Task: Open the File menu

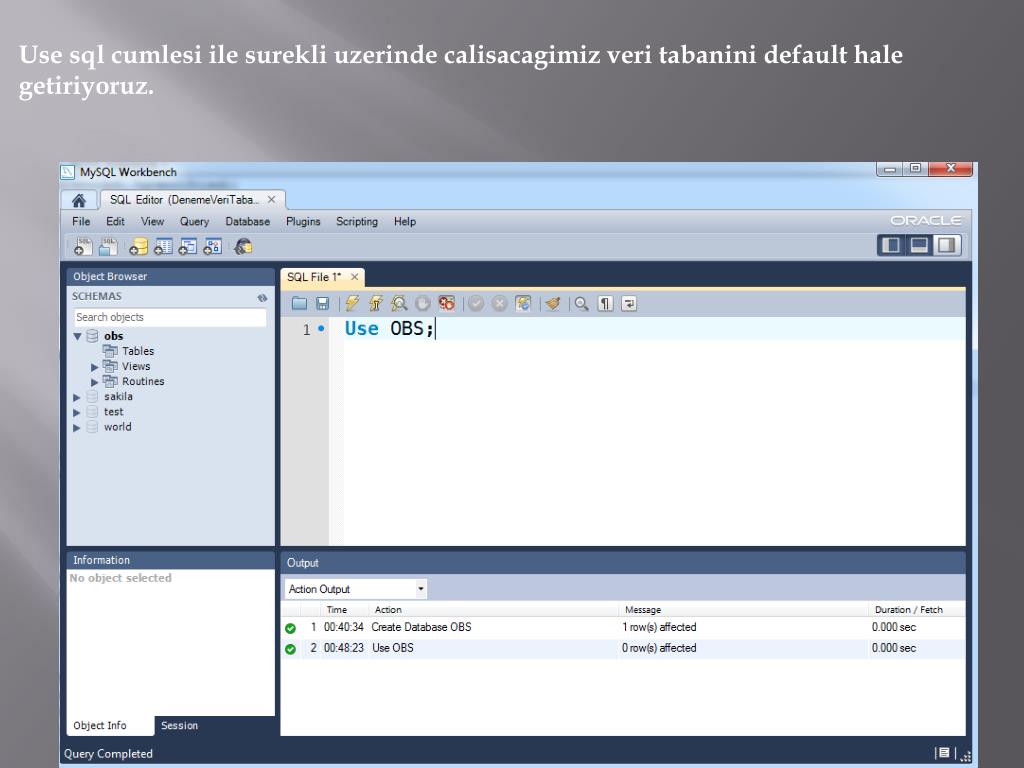Action: point(81,221)
